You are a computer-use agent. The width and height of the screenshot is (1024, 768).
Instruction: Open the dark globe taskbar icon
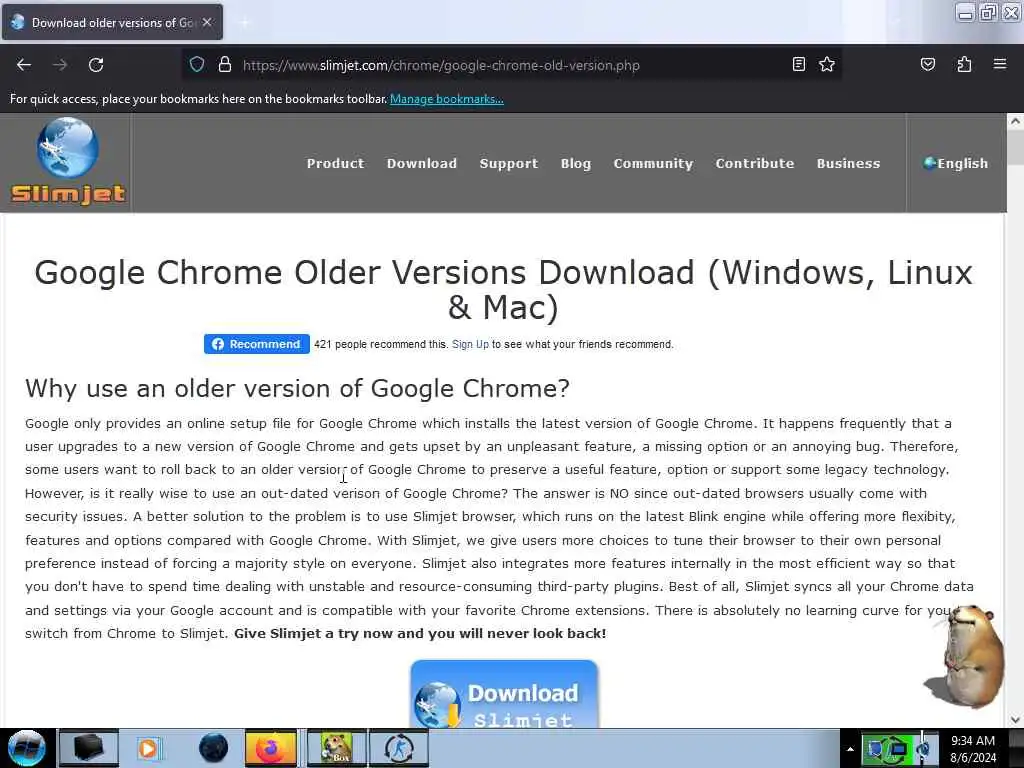point(214,748)
